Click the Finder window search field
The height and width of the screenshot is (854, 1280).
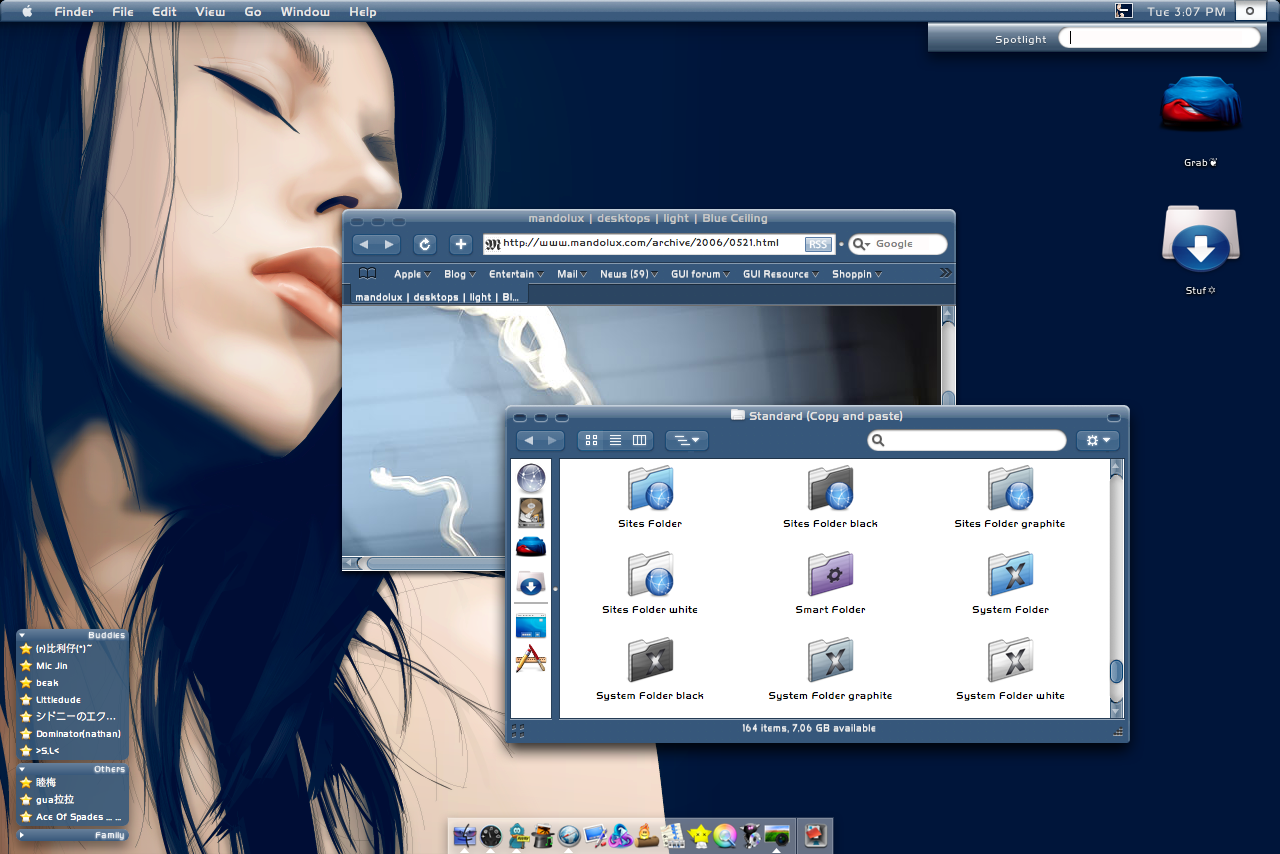click(x=967, y=440)
